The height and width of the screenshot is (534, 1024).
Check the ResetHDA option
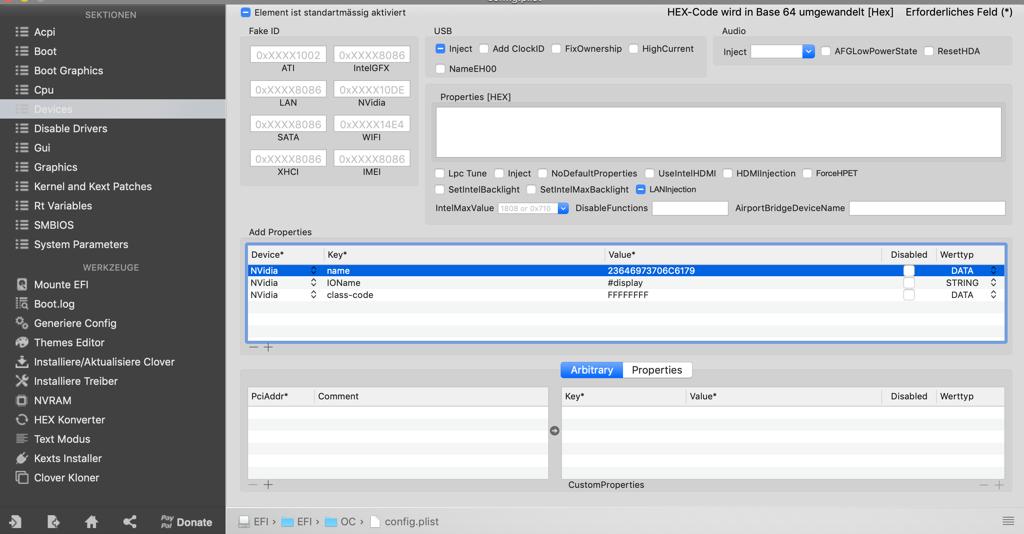[929, 52]
